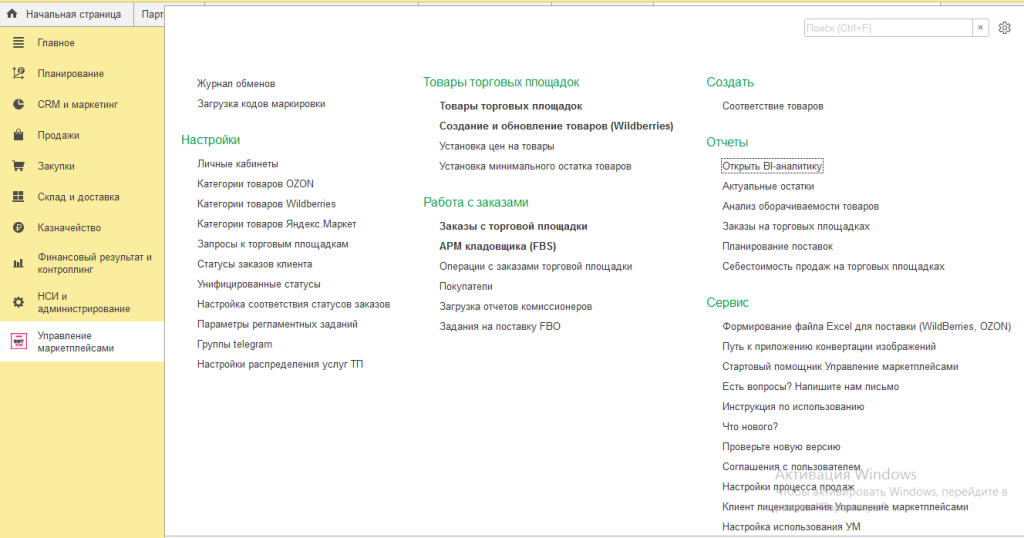1024x538 pixels.
Task: Click the Планирование sidebar icon
Action: click(x=18, y=73)
